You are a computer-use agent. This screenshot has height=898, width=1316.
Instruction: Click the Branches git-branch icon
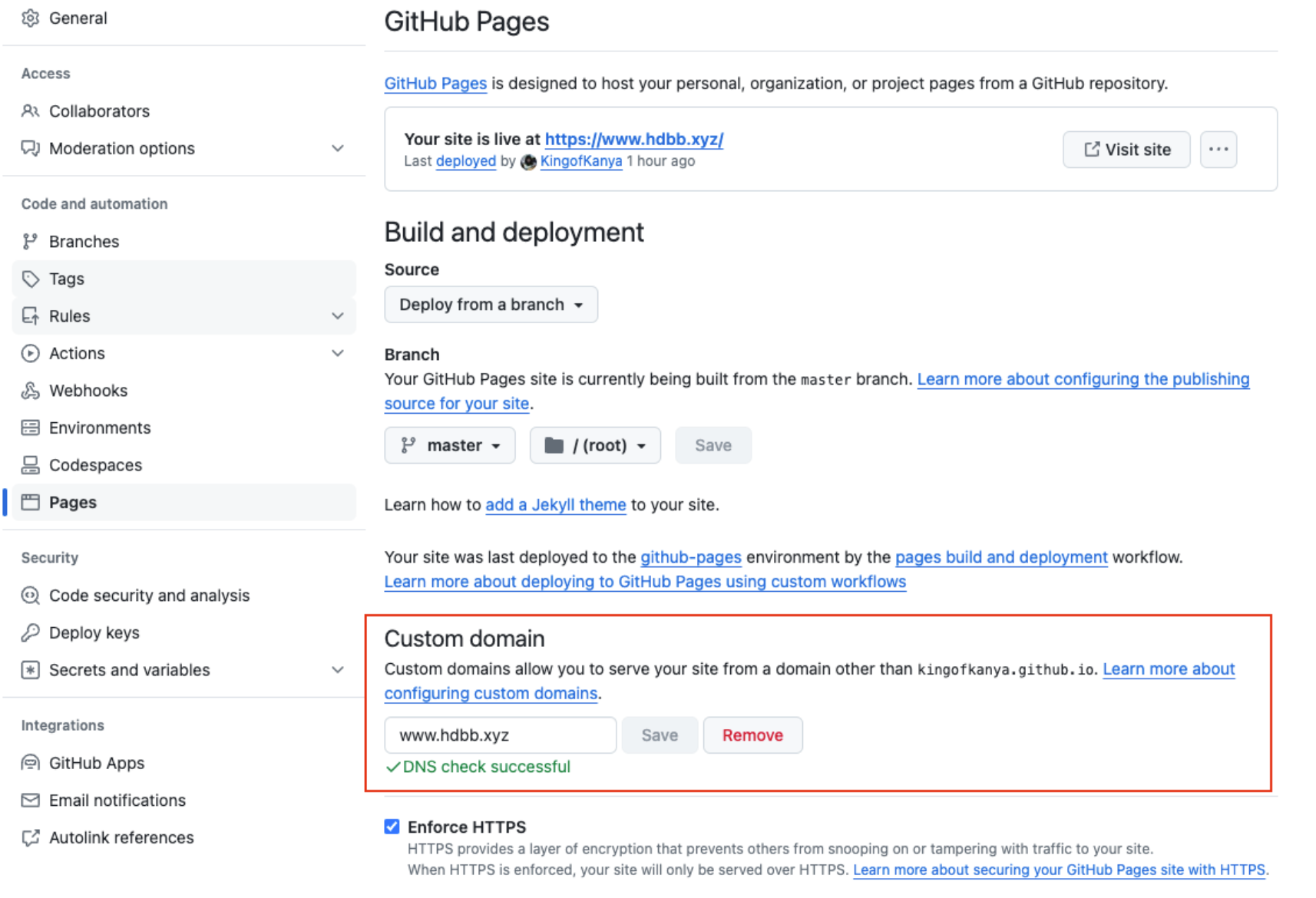tap(30, 241)
